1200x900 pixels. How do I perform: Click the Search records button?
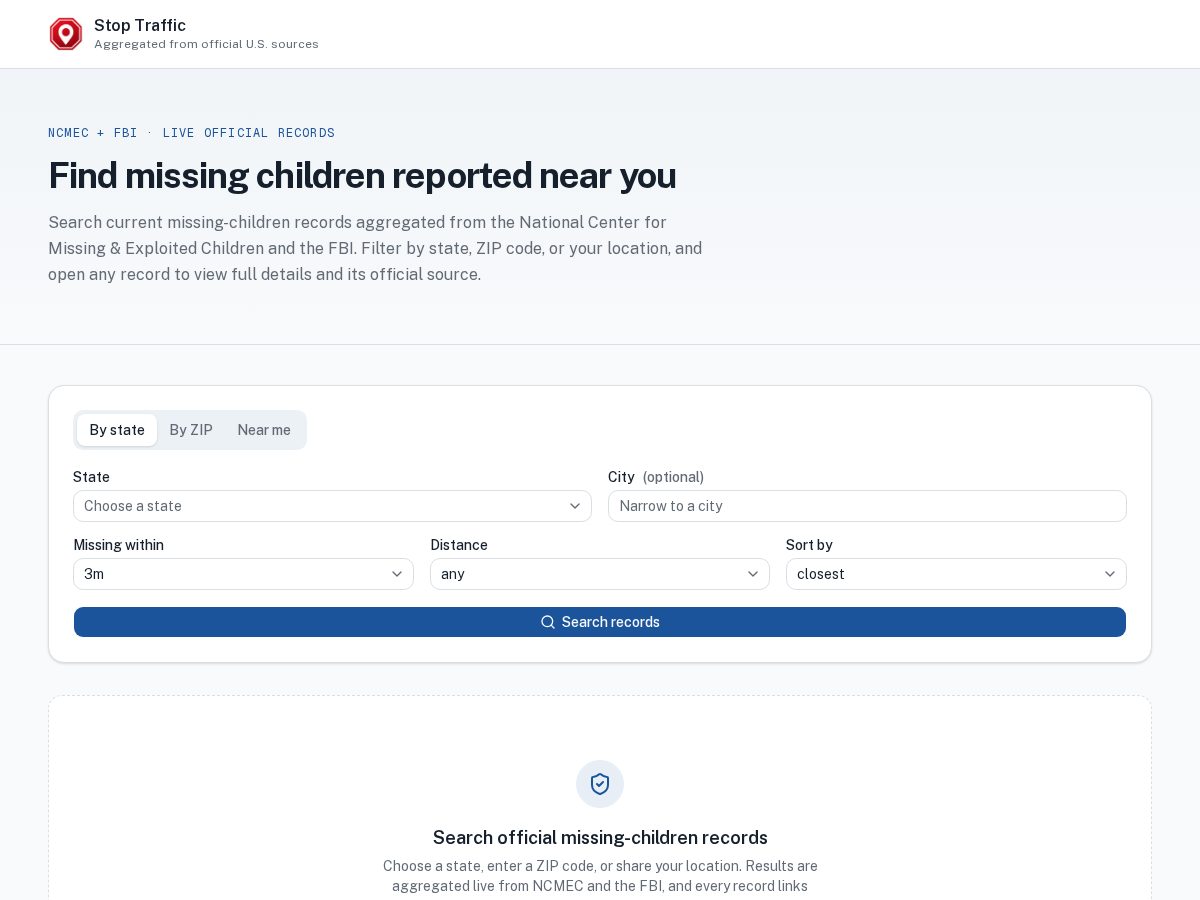coord(600,622)
